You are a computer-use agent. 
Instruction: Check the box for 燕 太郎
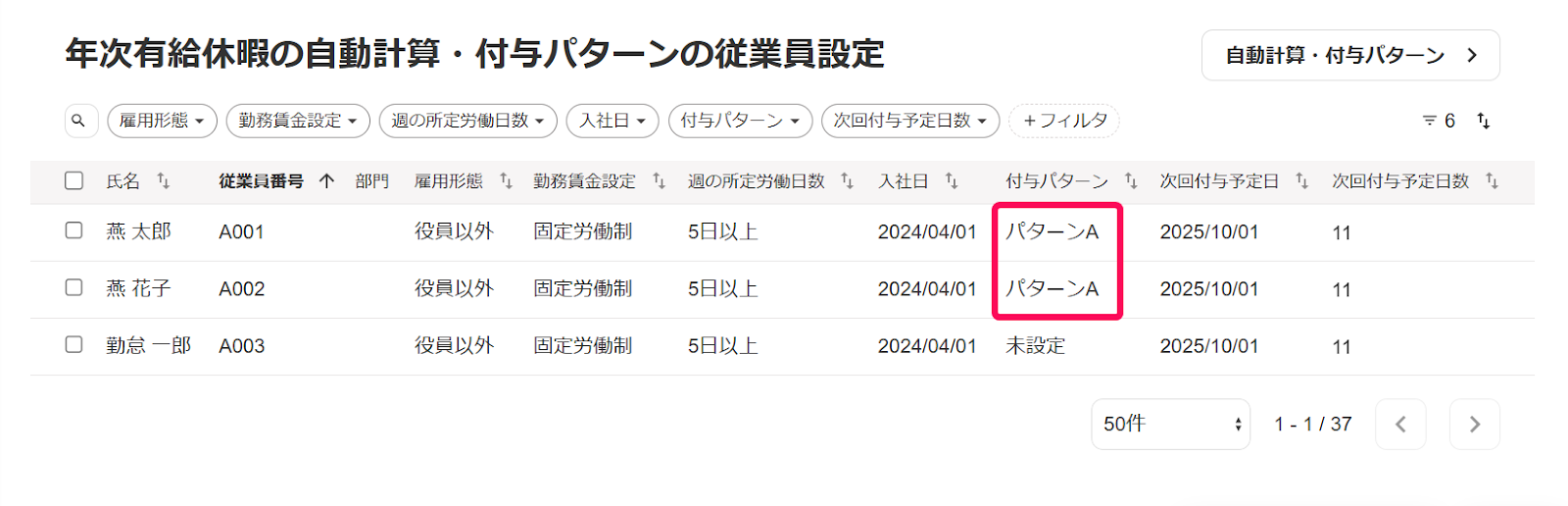[x=73, y=230]
